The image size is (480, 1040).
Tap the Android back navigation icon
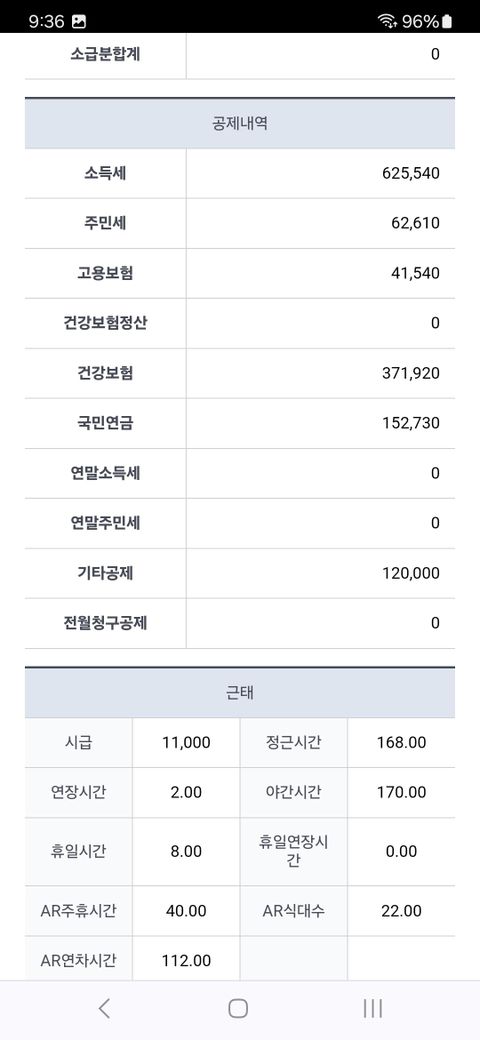[104, 1009]
